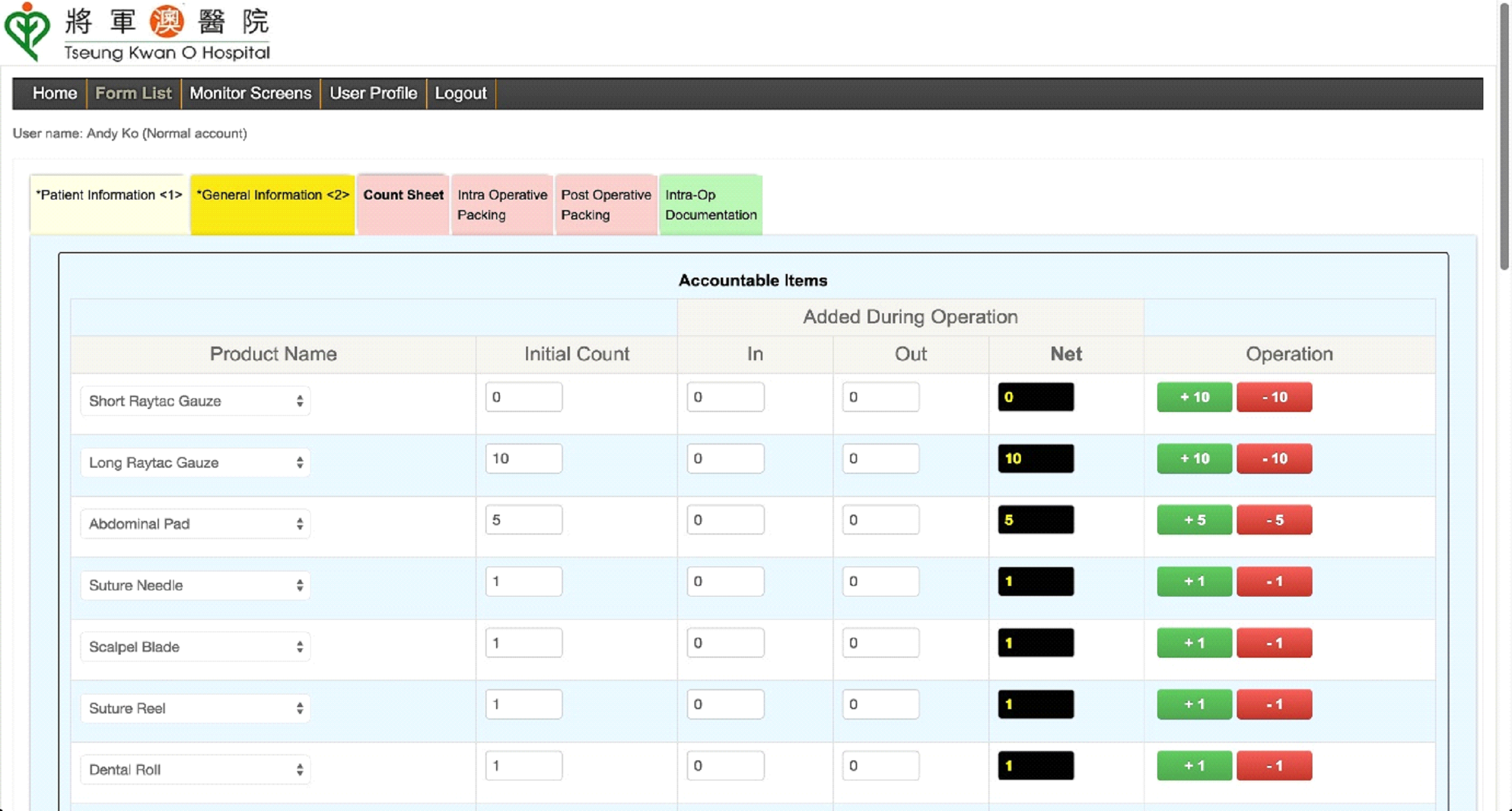Add 1 to Suture Reel count
The height and width of the screenshot is (811, 1512).
(1194, 704)
